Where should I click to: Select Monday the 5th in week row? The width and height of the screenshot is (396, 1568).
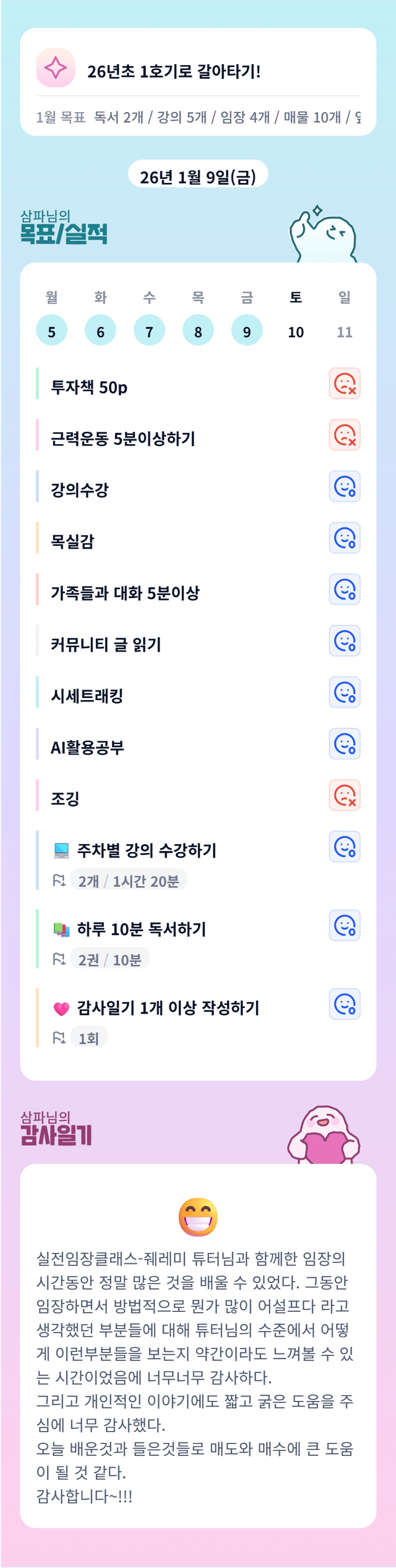tap(52, 330)
